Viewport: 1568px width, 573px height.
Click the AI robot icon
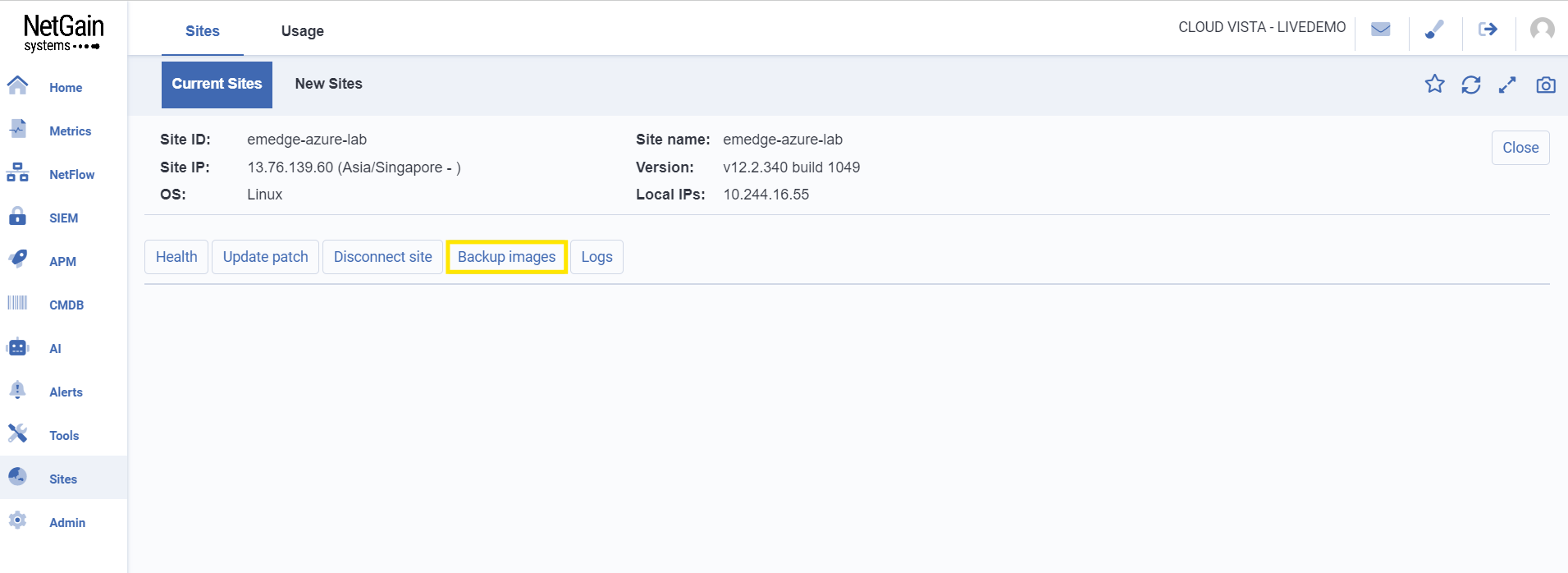17,347
